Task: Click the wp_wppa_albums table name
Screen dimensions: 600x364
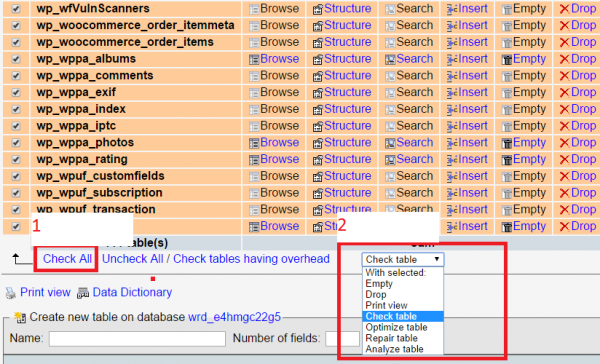Action: [86, 59]
